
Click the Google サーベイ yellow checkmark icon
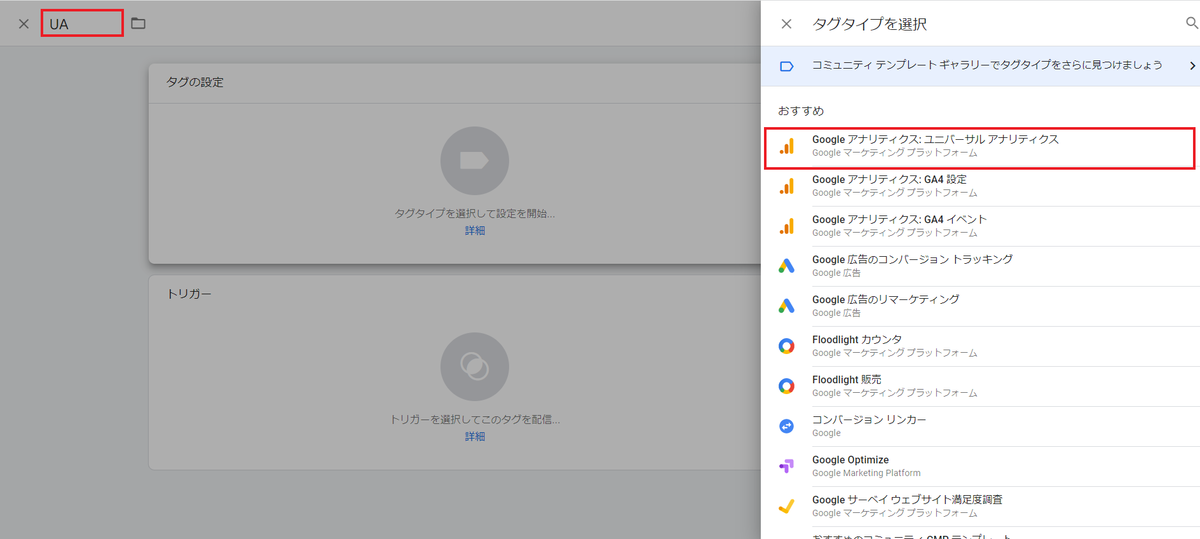787,506
